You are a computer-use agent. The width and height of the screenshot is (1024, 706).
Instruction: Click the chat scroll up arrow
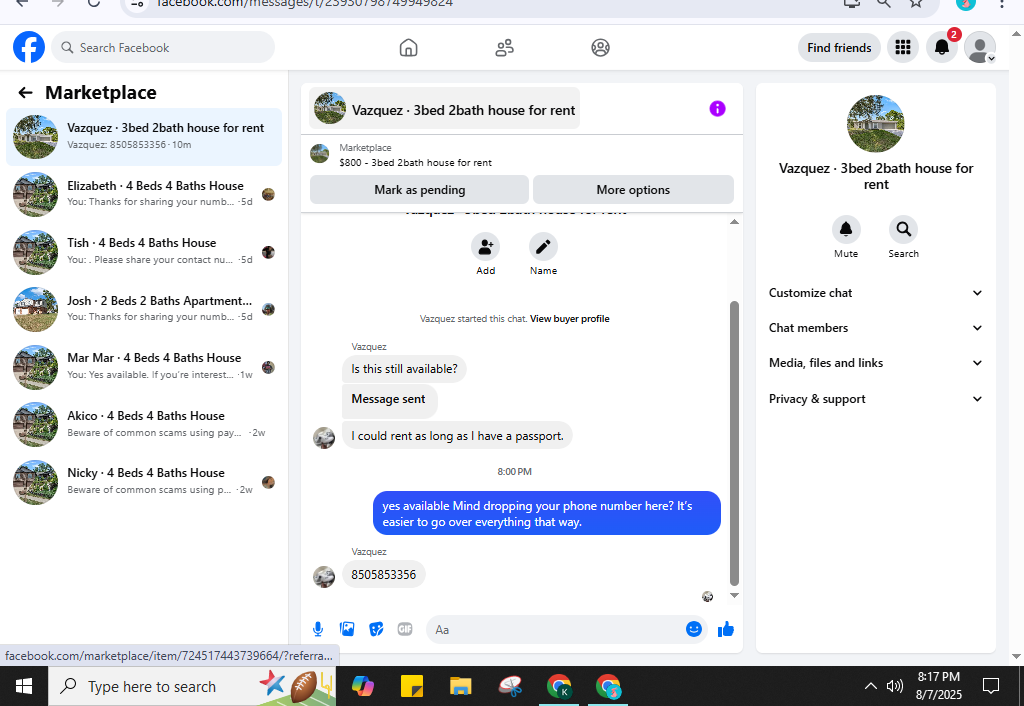[734, 222]
